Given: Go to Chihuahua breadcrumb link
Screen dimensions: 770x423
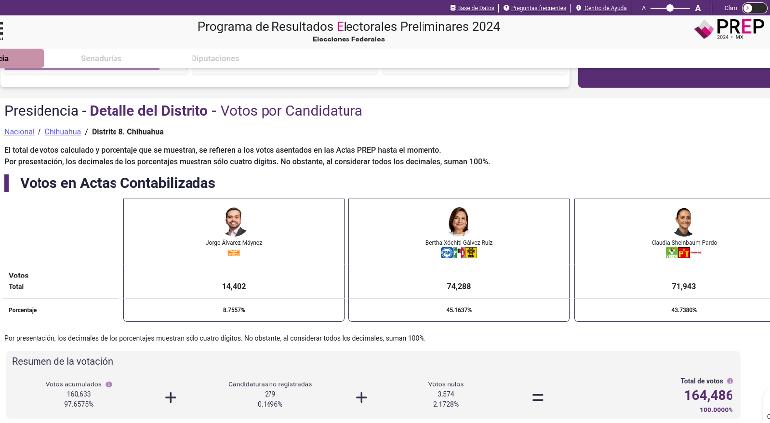Looking at the screenshot, I should tap(62, 131).
